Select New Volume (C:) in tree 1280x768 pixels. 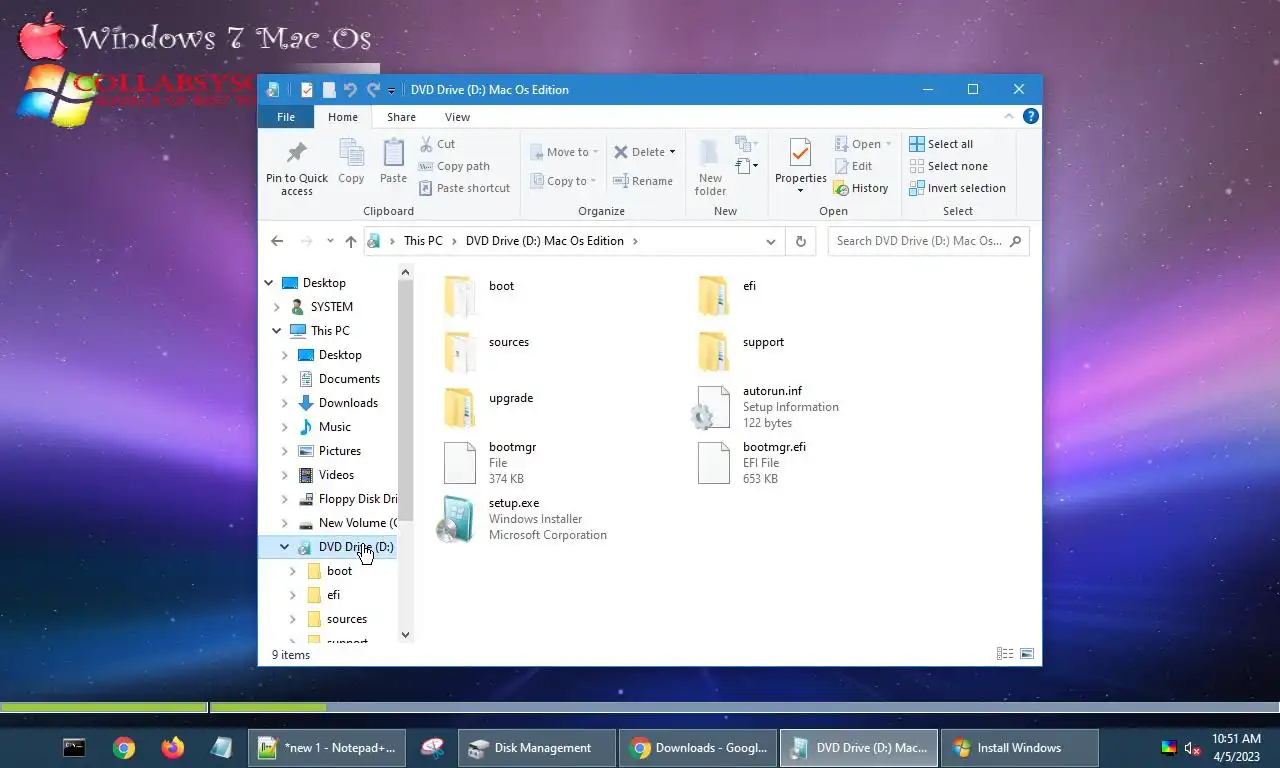tap(347, 523)
